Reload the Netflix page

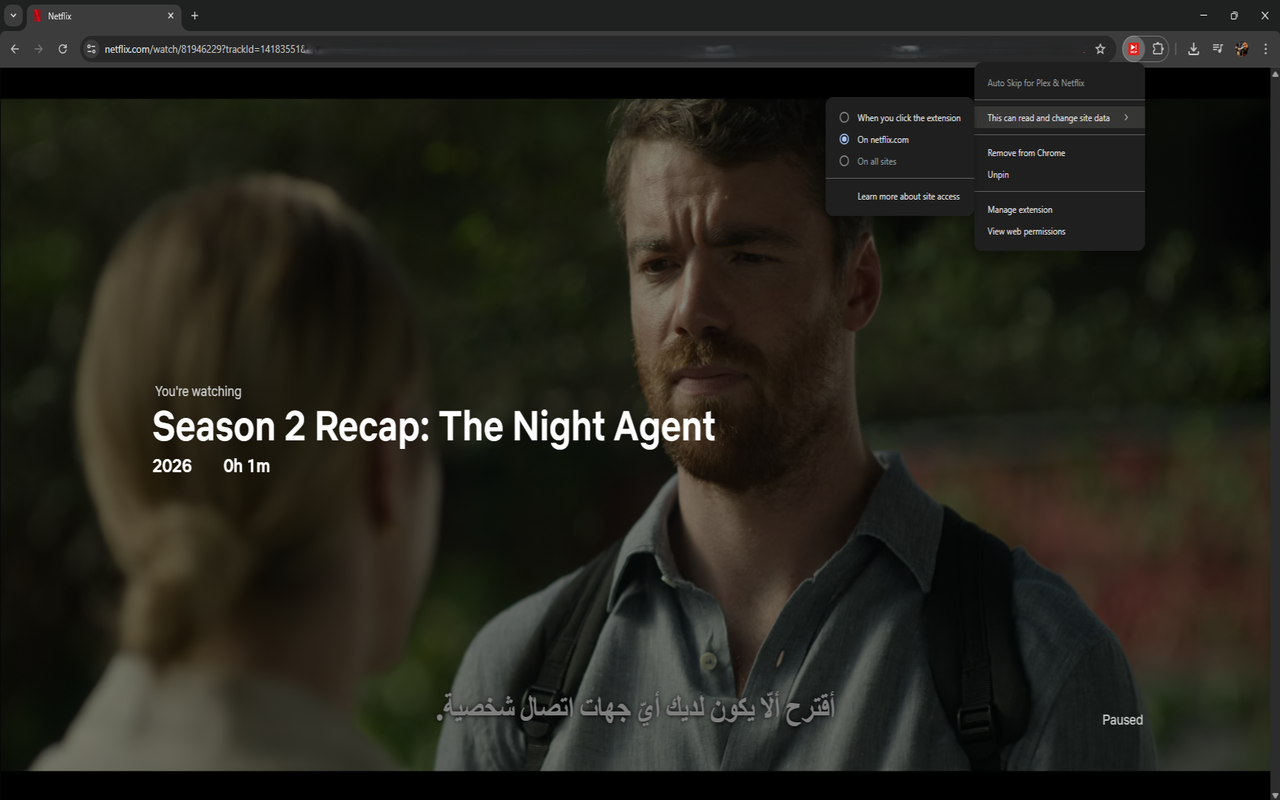click(x=63, y=48)
